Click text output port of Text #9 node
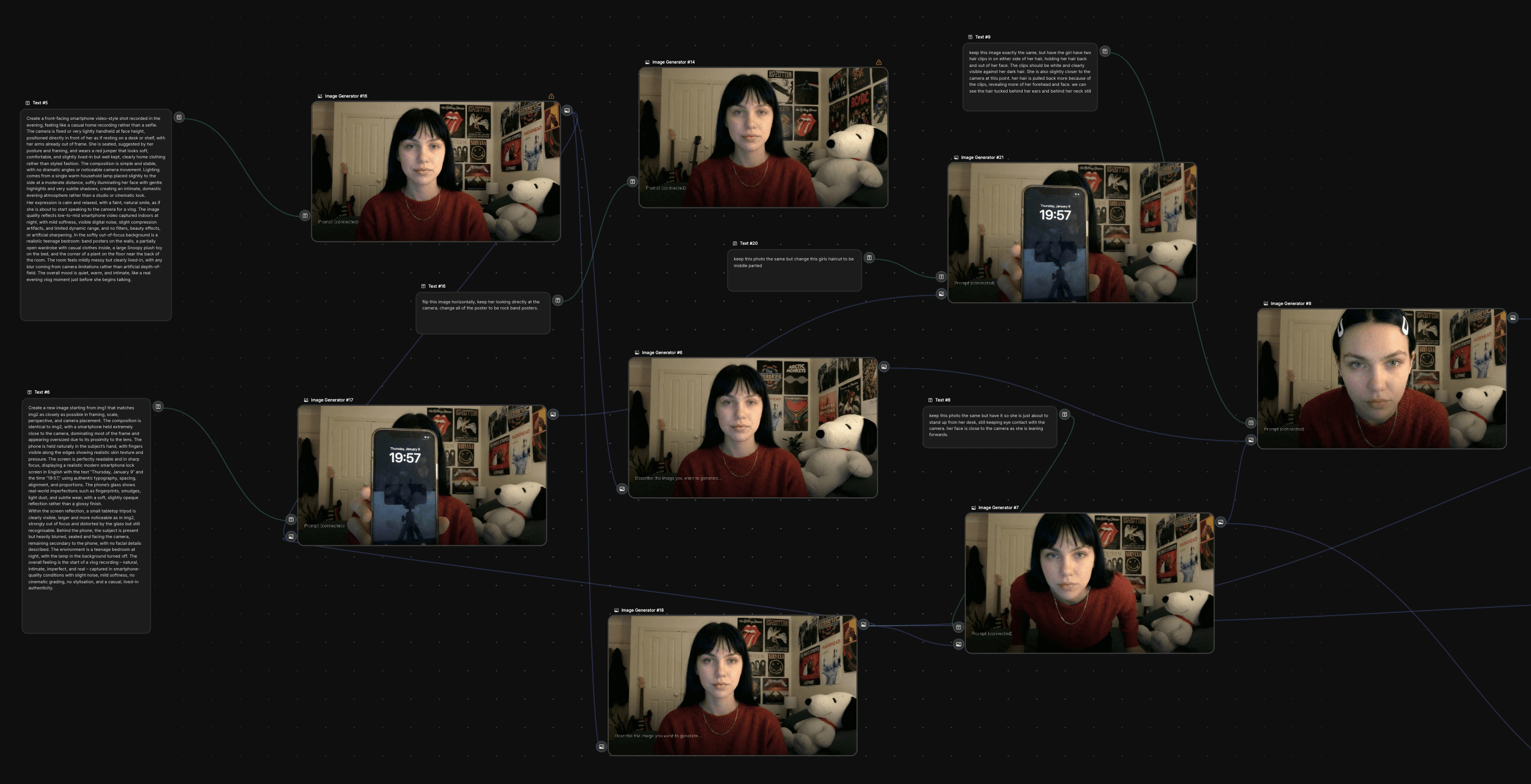 pyautogui.click(x=1105, y=52)
